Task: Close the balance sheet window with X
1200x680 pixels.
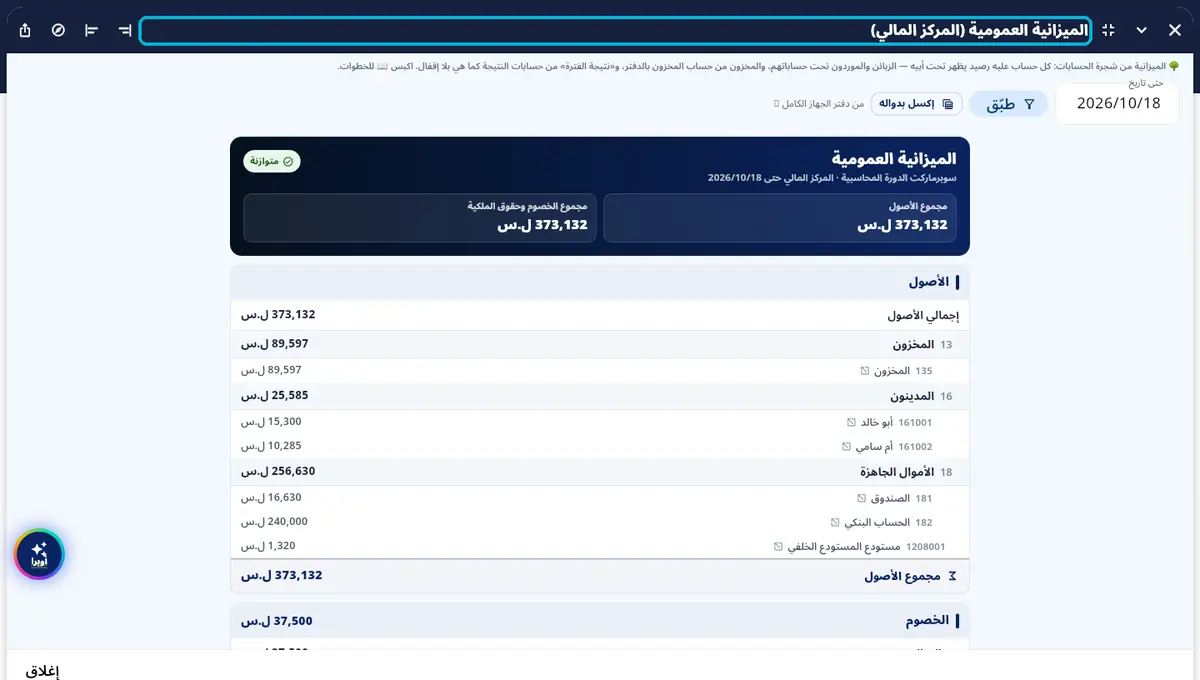Action: (1174, 31)
